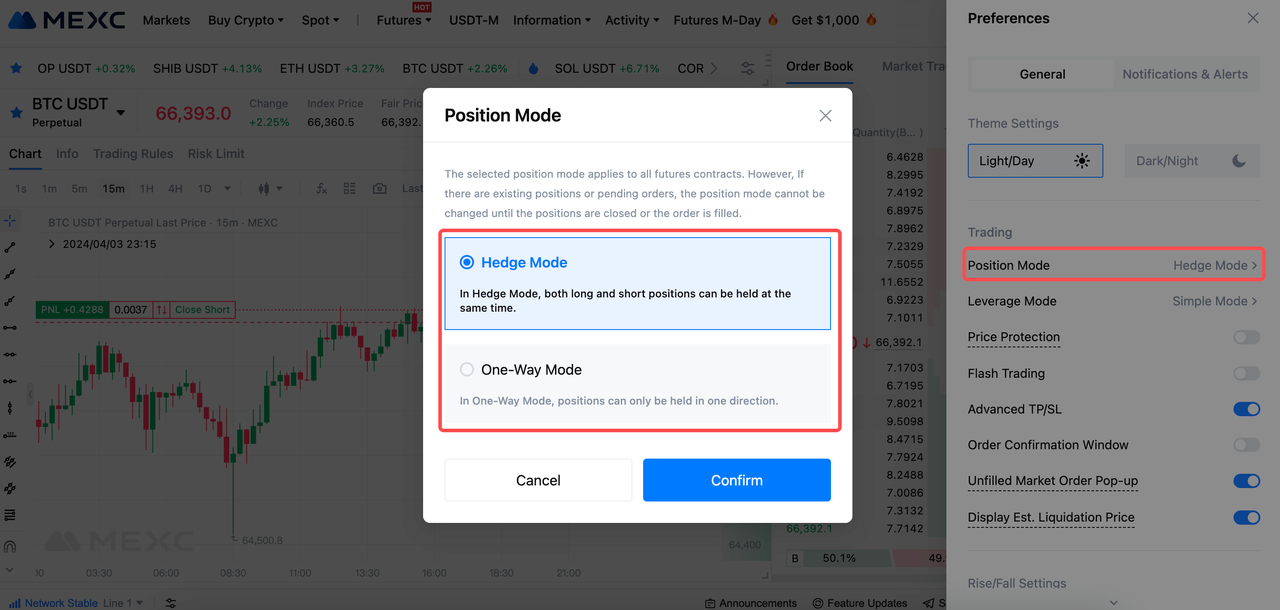Enable the Flash Trading switch
Viewport: 1280px width, 610px height.
coord(1246,373)
